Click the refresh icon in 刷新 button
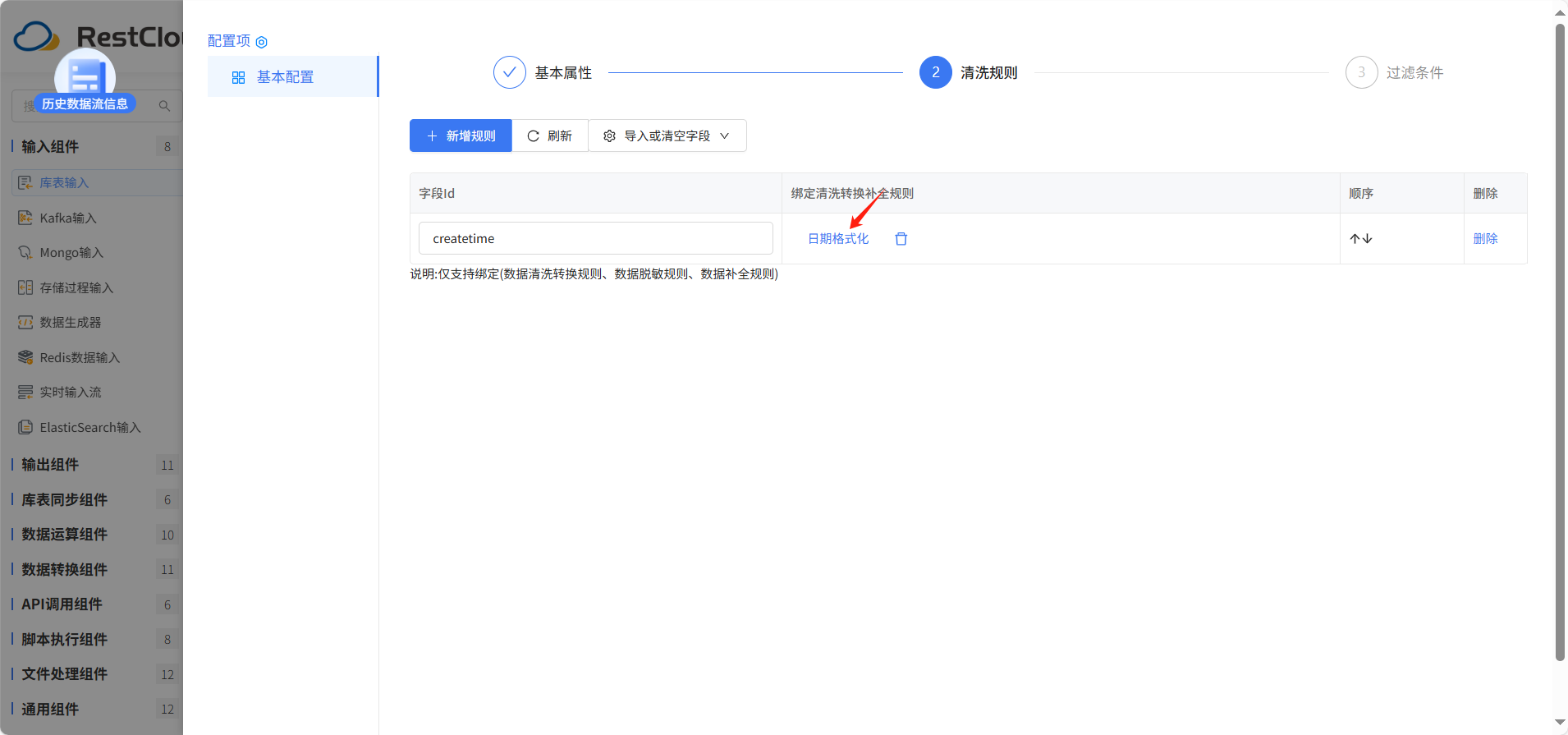The width and height of the screenshot is (1568, 735). (533, 136)
